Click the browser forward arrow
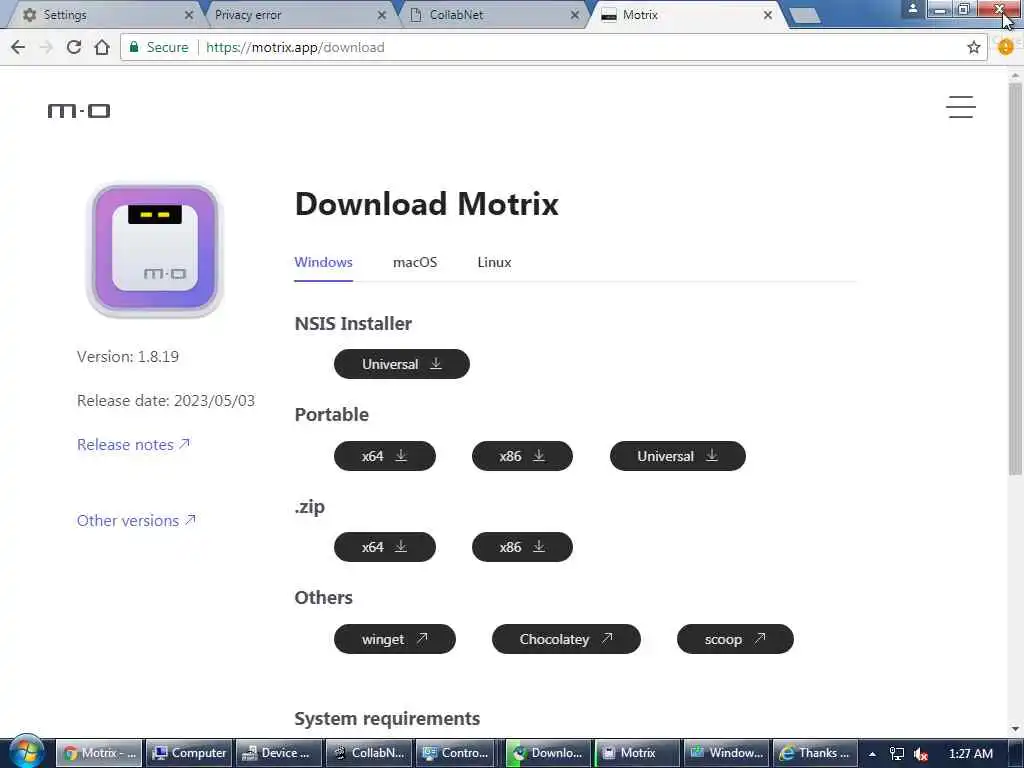This screenshot has width=1024, height=768. [46, 47]
